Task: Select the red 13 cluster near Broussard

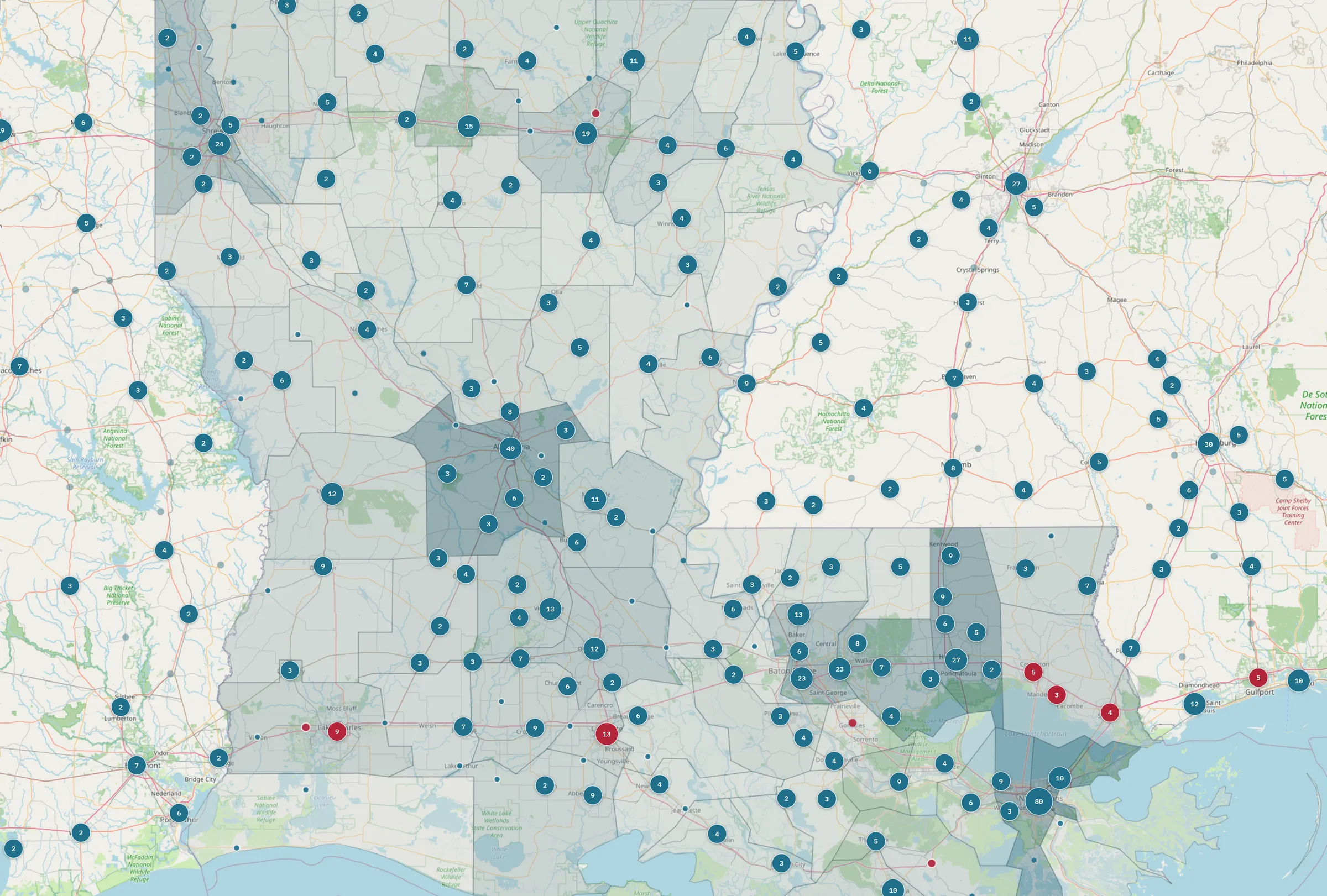Action: coord(607,734)
